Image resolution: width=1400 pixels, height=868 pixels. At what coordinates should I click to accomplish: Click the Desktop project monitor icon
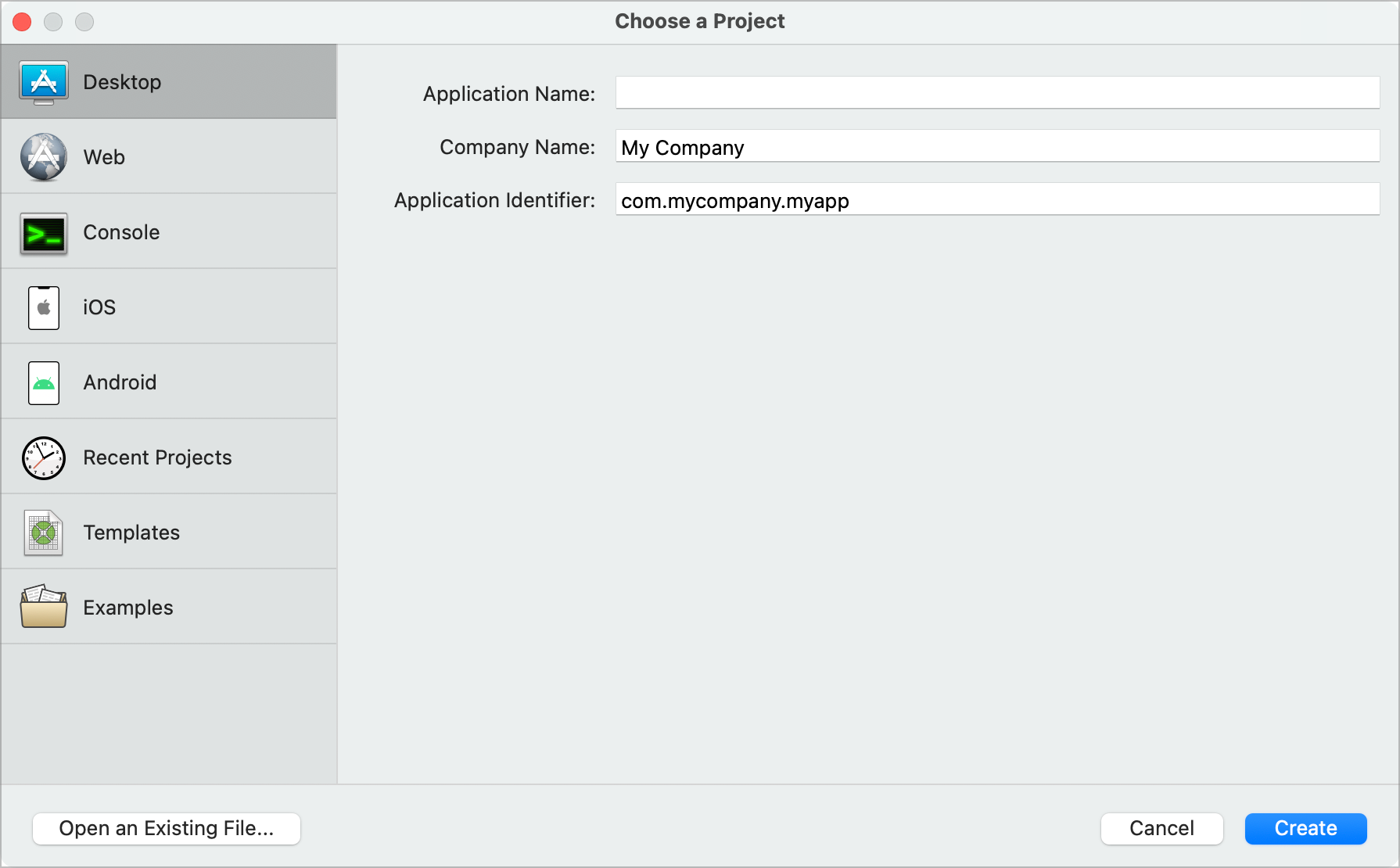(44, 82)
